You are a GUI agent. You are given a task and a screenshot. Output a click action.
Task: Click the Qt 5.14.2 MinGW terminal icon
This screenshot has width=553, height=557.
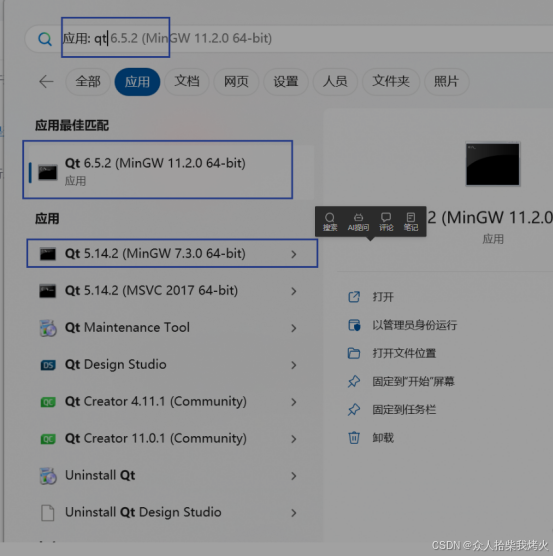tap(48, 254)
